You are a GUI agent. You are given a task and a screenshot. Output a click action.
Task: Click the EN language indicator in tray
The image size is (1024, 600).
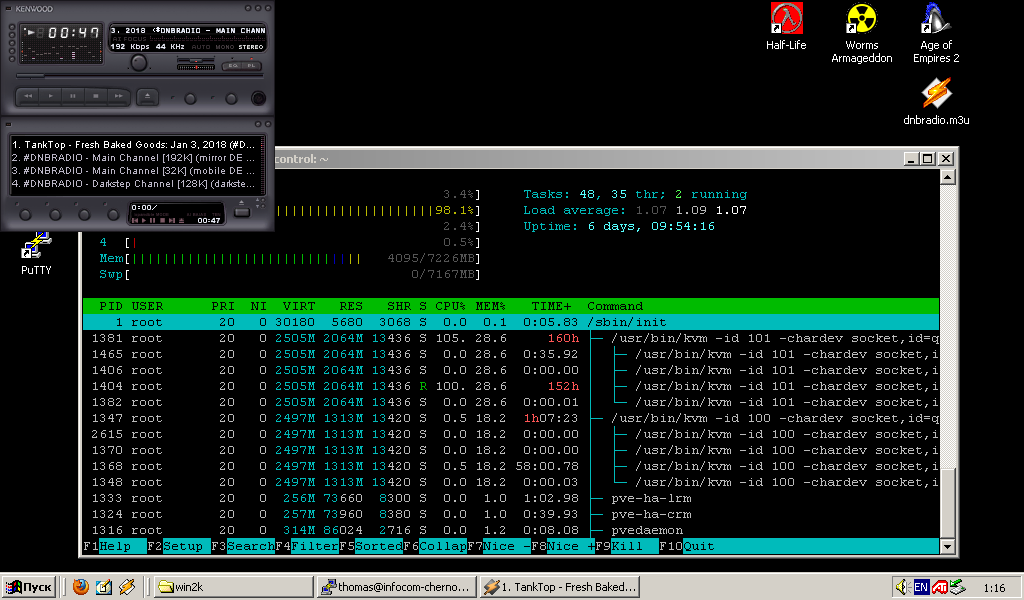coord(921,587)
